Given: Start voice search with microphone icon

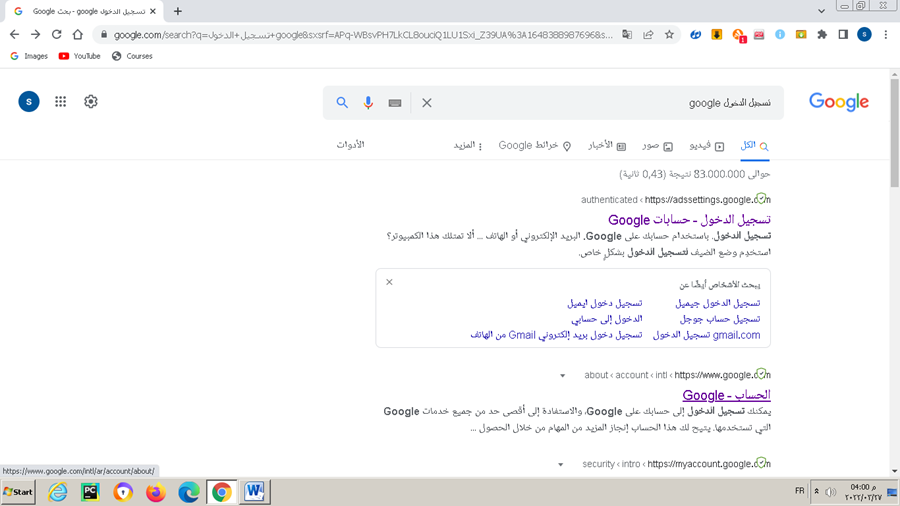Looking at the screenshot, I should click(368, 103).
